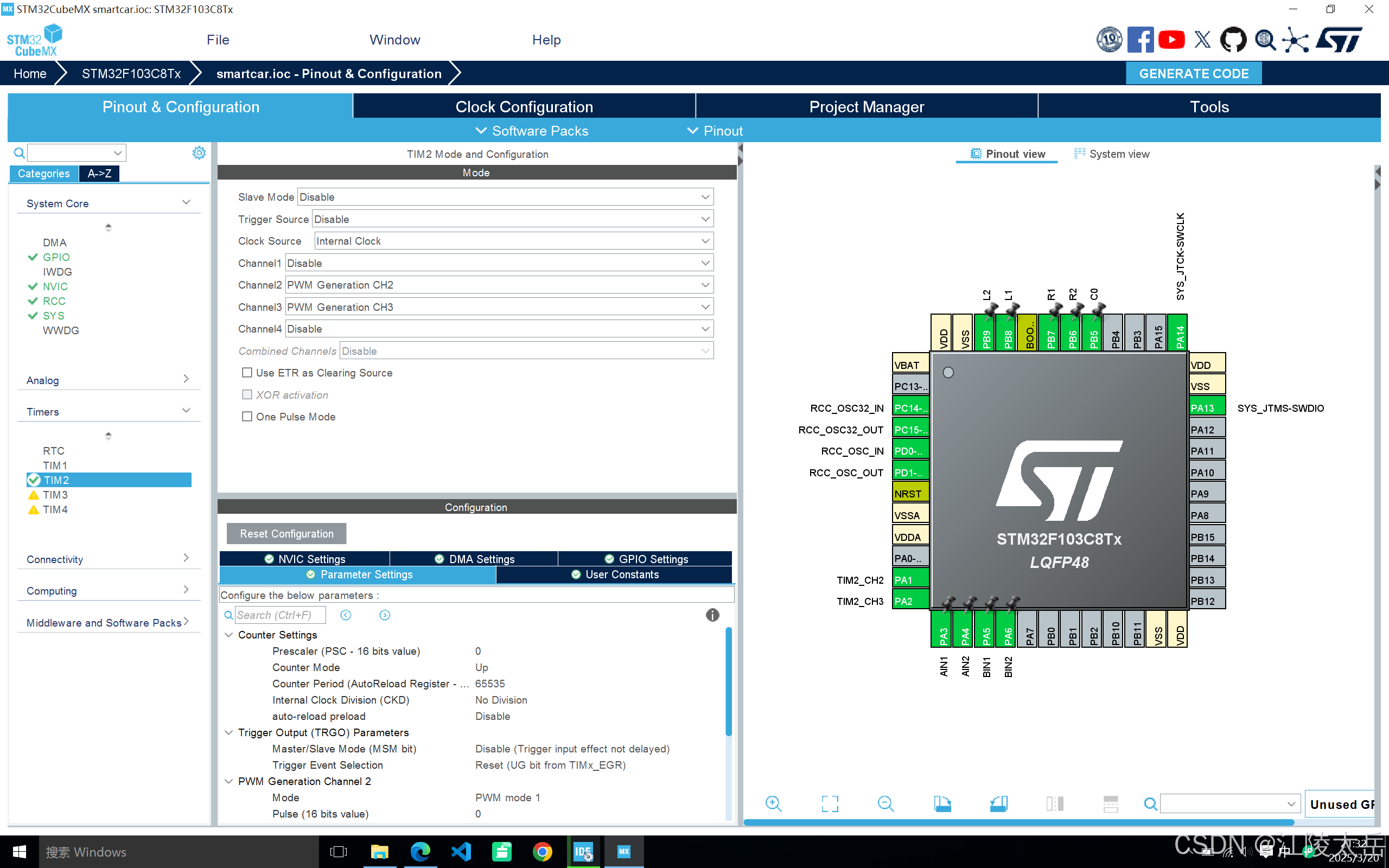1389x868 pixels.
Task: Click the parameter info icon
Action: [712, 615]
